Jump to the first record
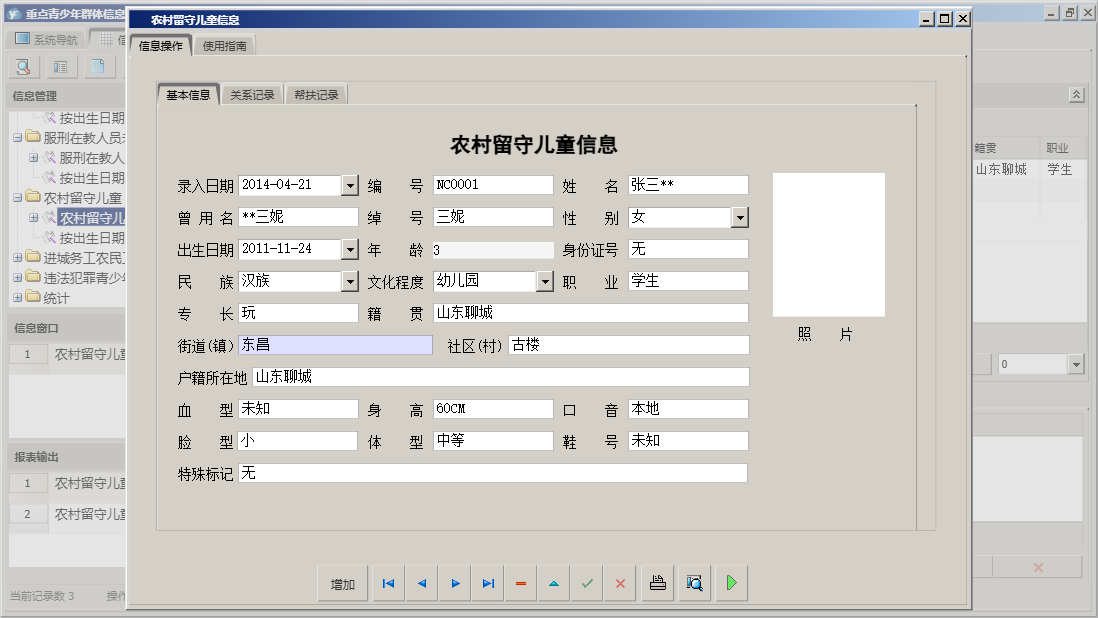Image resolution: width=1098 pixels, height=618 pixels. coord(387,582)
